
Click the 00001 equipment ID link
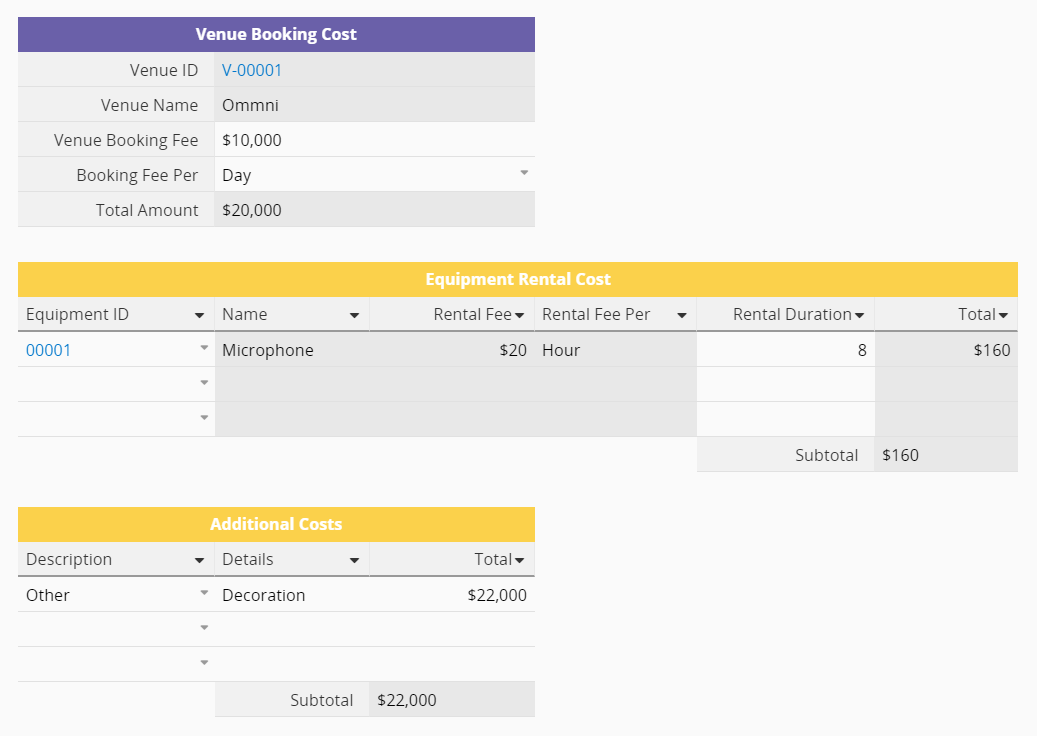pyautogui.click(x=48, y=350)
